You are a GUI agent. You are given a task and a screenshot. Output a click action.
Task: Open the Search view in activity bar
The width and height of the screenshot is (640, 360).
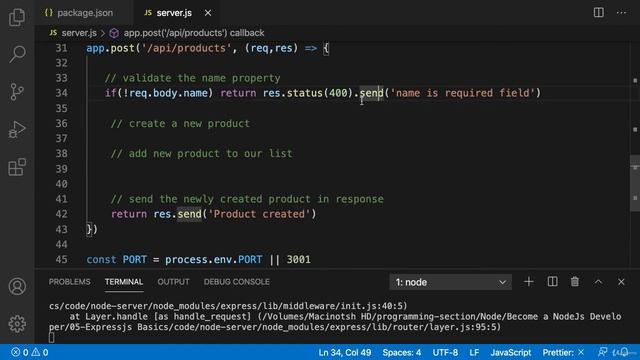point(17,54)
